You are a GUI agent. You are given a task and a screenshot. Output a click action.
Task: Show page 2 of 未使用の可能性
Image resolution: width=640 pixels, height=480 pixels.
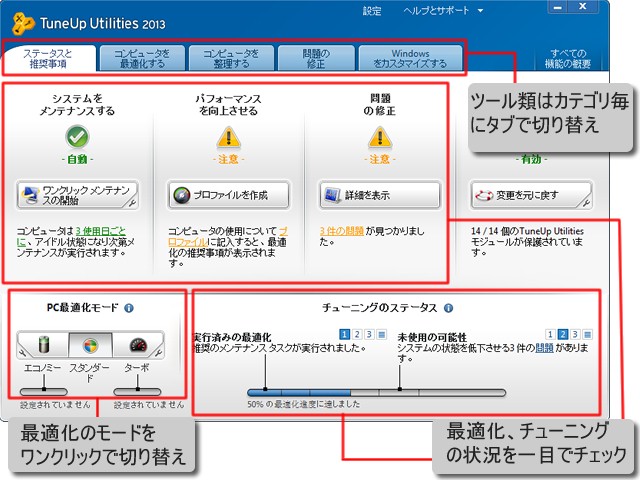(x=563, y=335)
